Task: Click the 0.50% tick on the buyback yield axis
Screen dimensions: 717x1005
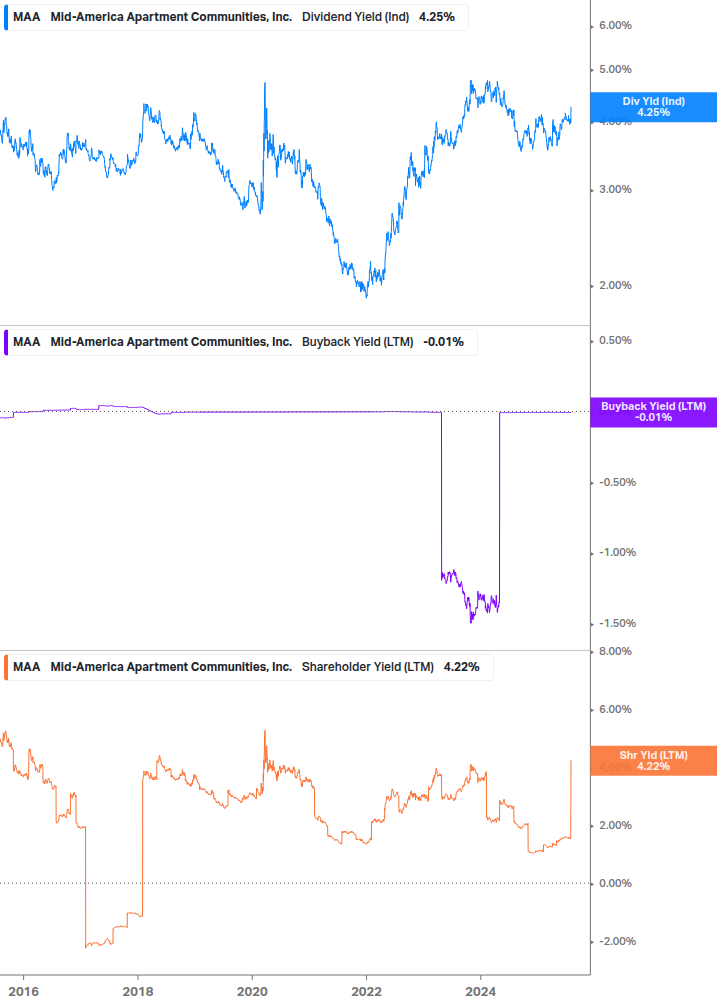Action: (x=615, y=340)
